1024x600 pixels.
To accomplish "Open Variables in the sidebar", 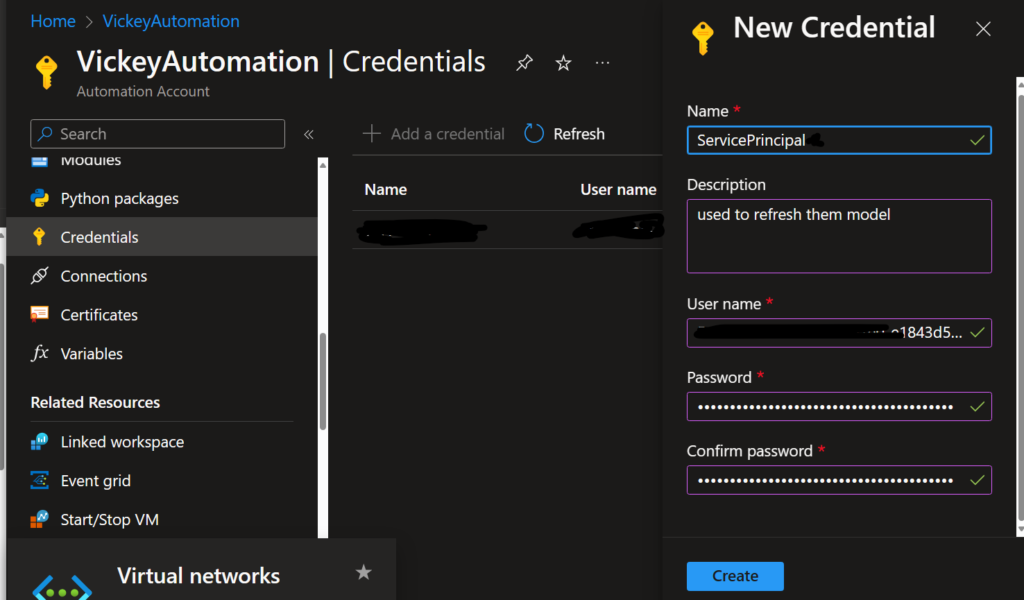I will click(91, 353).
